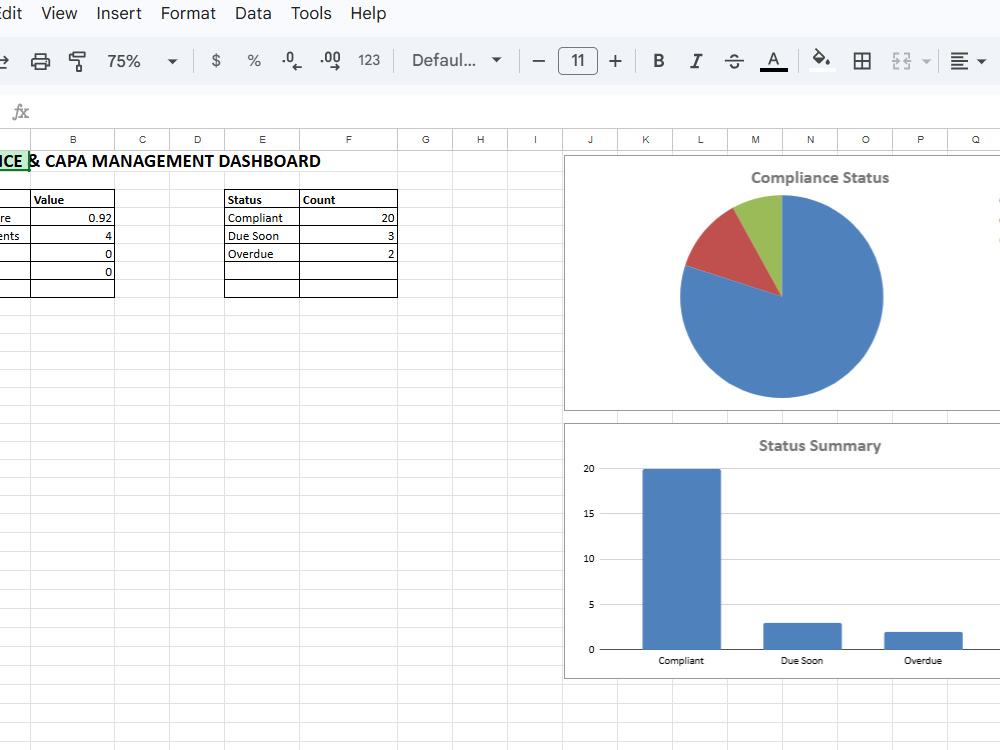Format as percent

click(254, 61)
